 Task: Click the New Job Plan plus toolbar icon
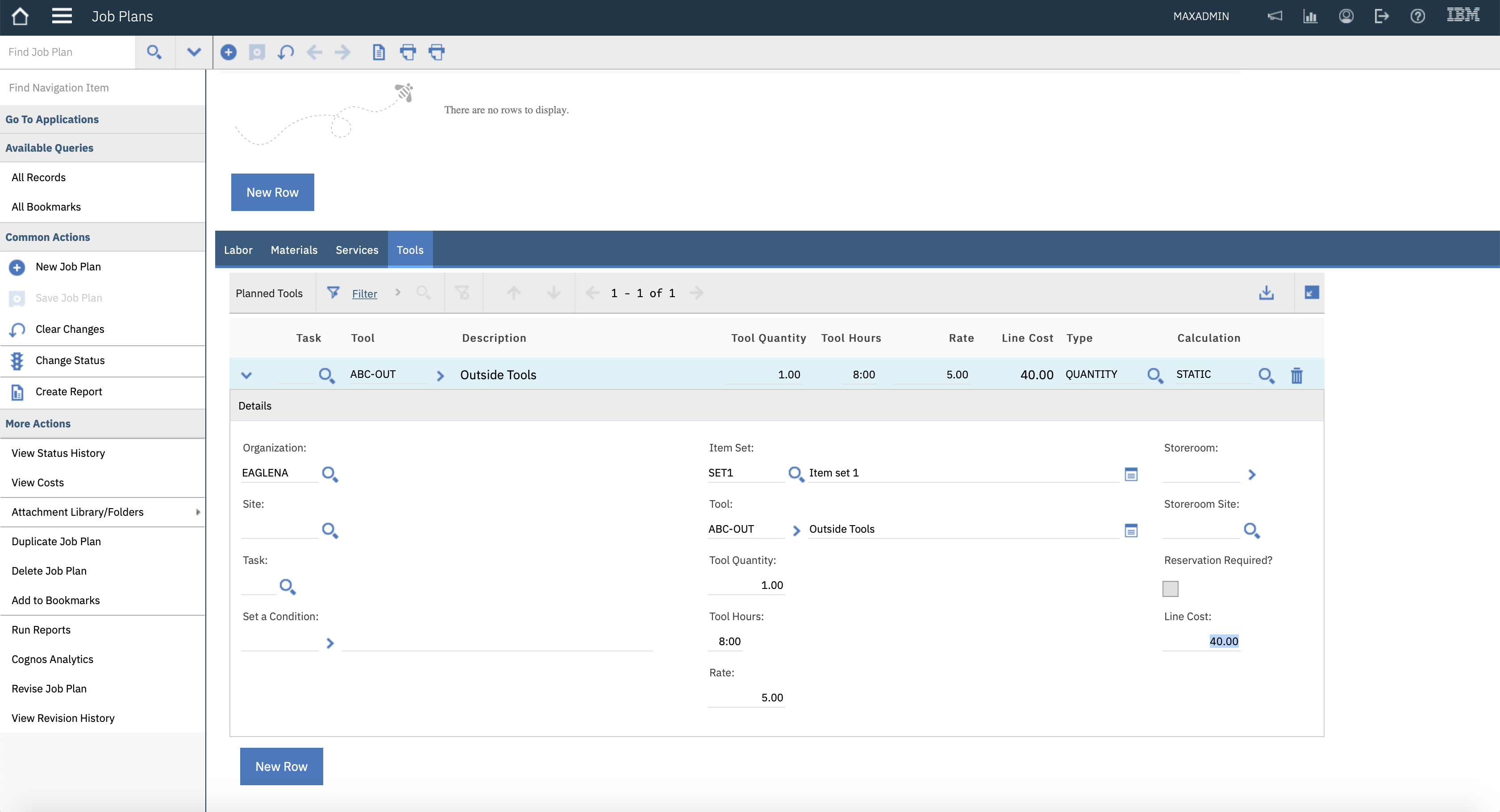pyautogui.click(x=228, y=52)
